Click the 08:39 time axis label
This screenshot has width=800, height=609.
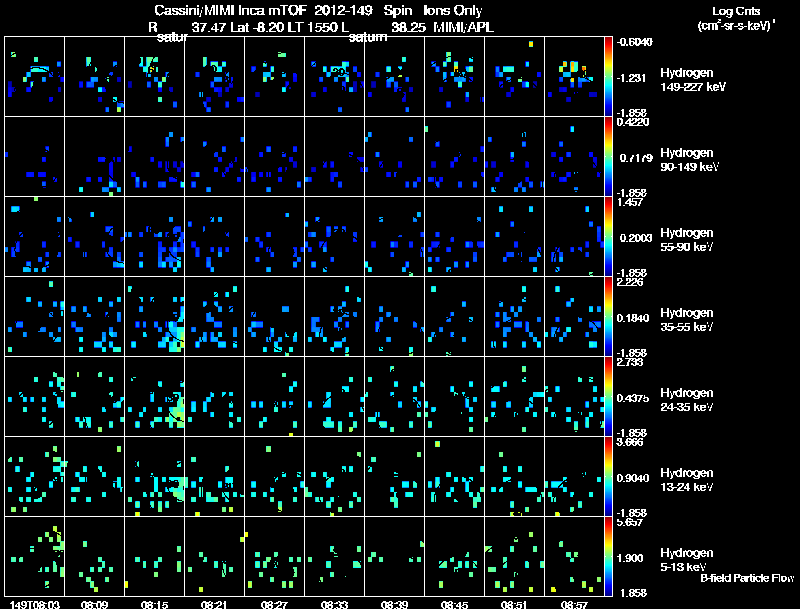point(394,604)
